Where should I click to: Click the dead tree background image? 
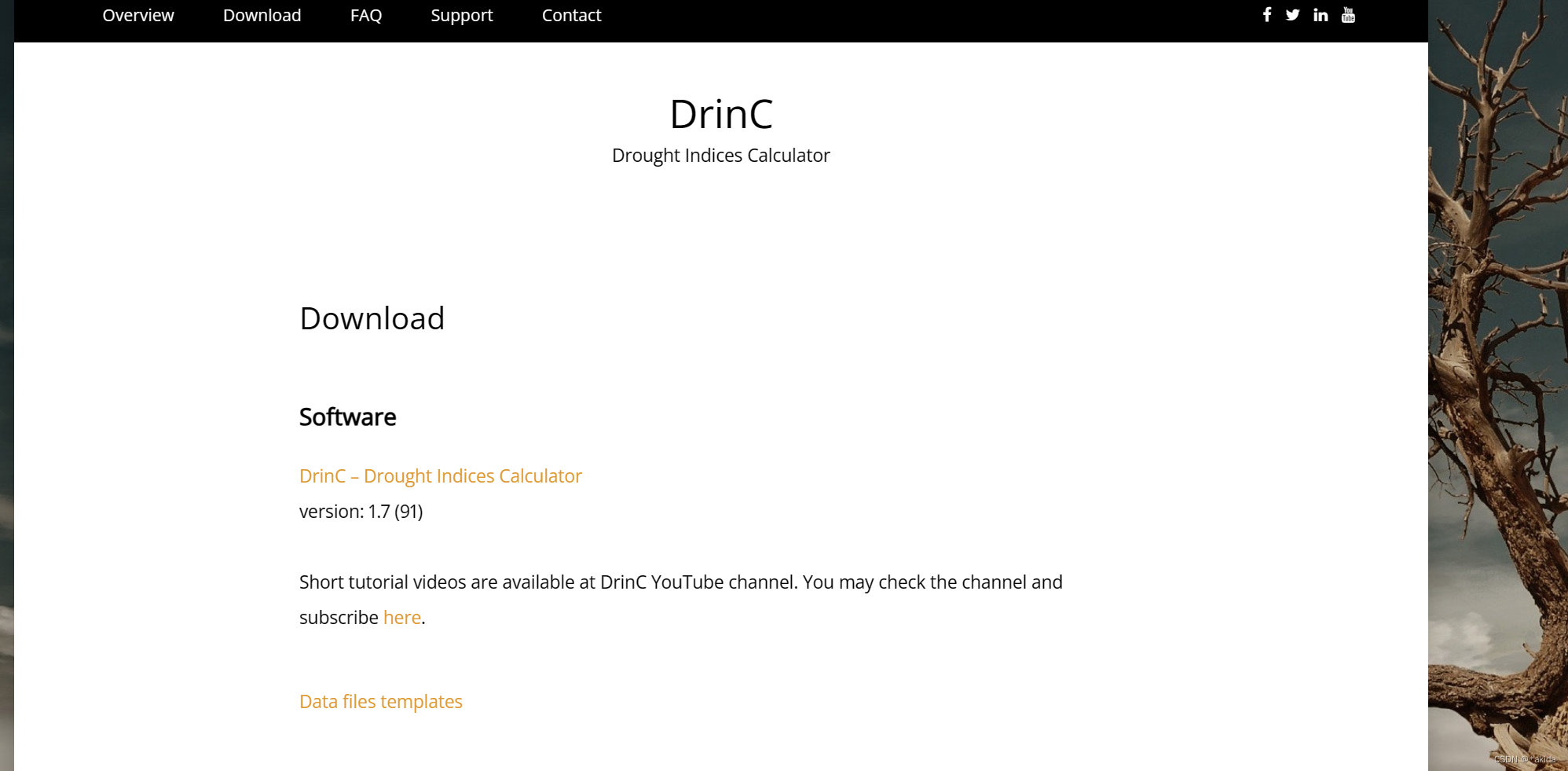pyautogui.click(x=1498, y=385)
